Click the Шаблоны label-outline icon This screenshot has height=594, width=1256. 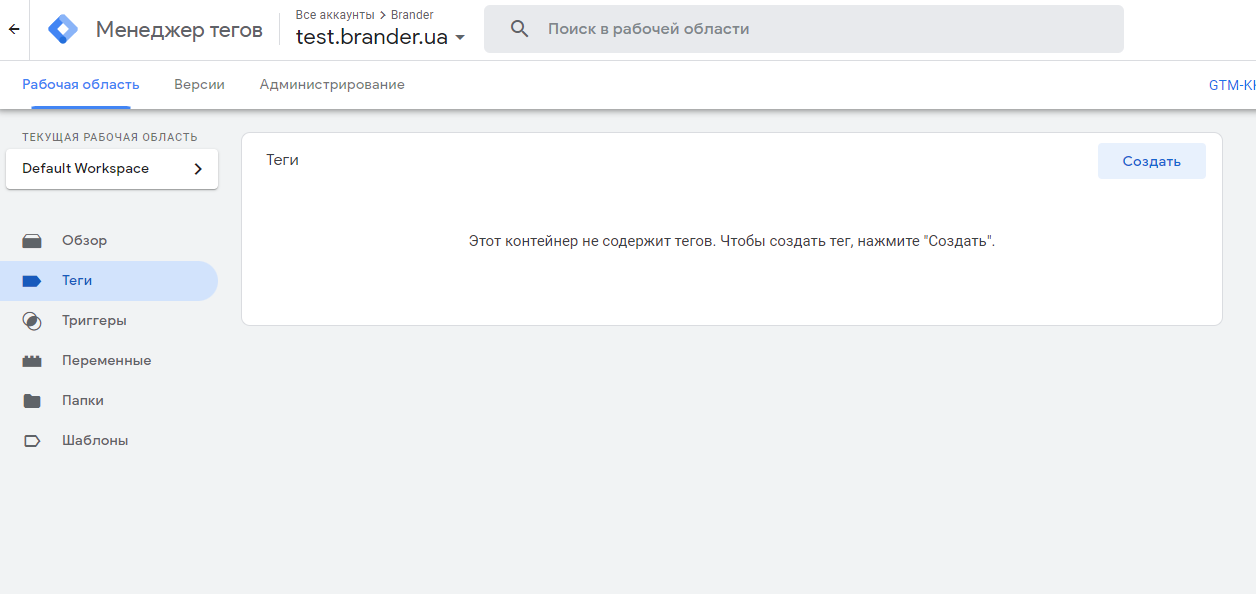(32, 441)
